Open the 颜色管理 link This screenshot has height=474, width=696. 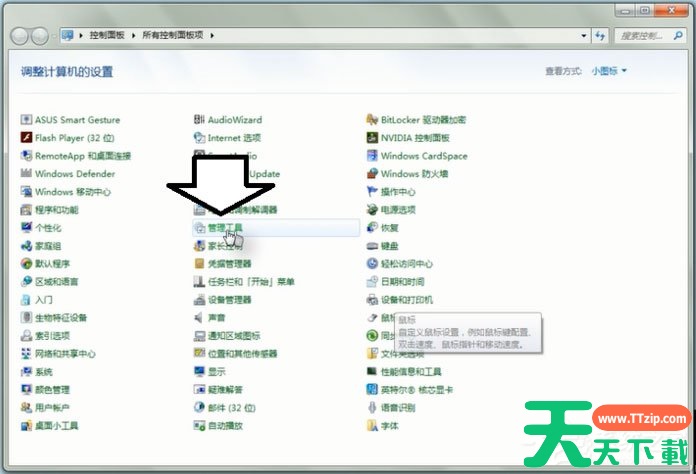click(x=52, y=390)
